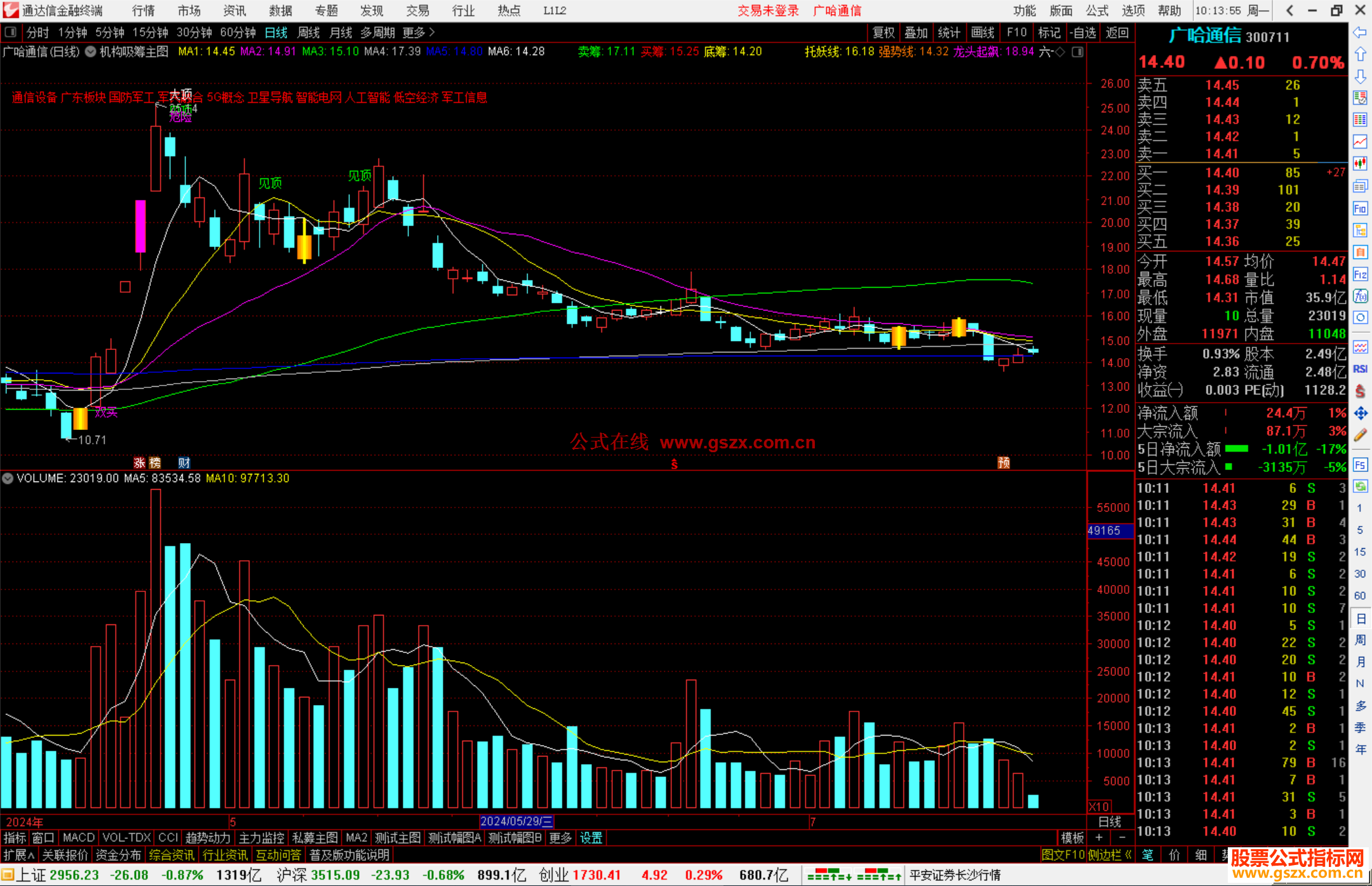This screenshot has height=886, width=1372.
Task: Click the blue left-arrow back icon
Action: pos(1360,32)
